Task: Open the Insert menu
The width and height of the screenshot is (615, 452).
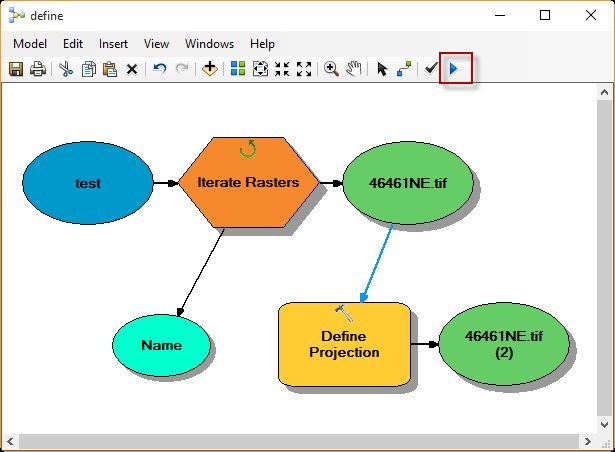Action: coord(113,44)
